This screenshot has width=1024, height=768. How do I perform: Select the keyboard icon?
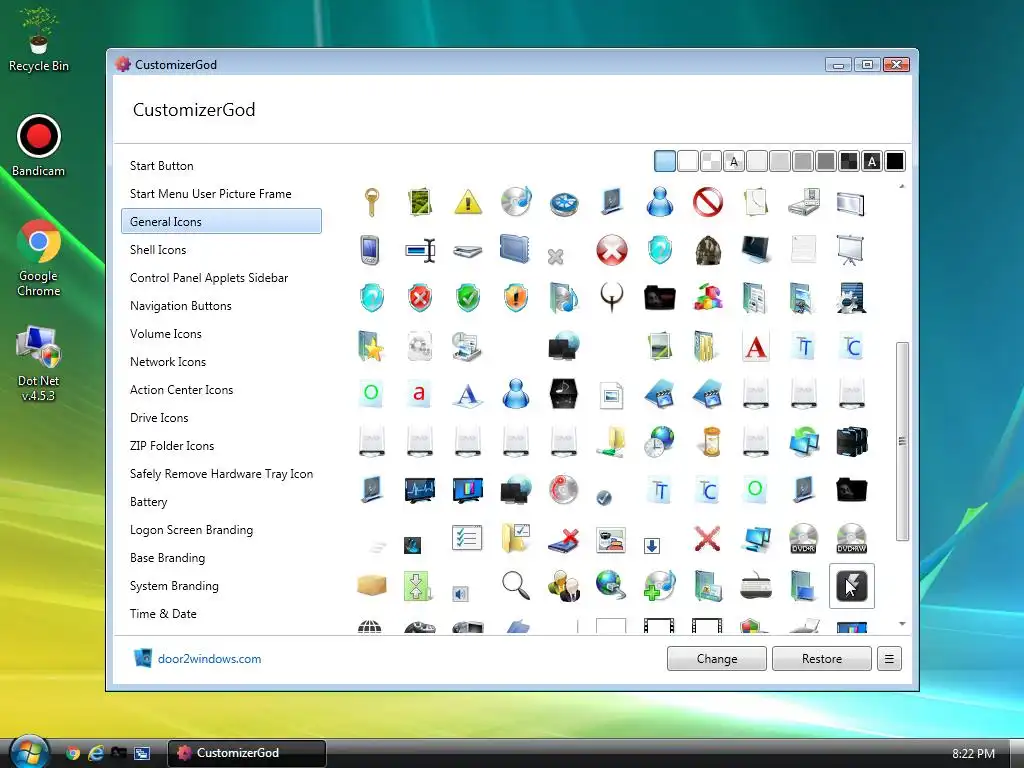[756, 586]
